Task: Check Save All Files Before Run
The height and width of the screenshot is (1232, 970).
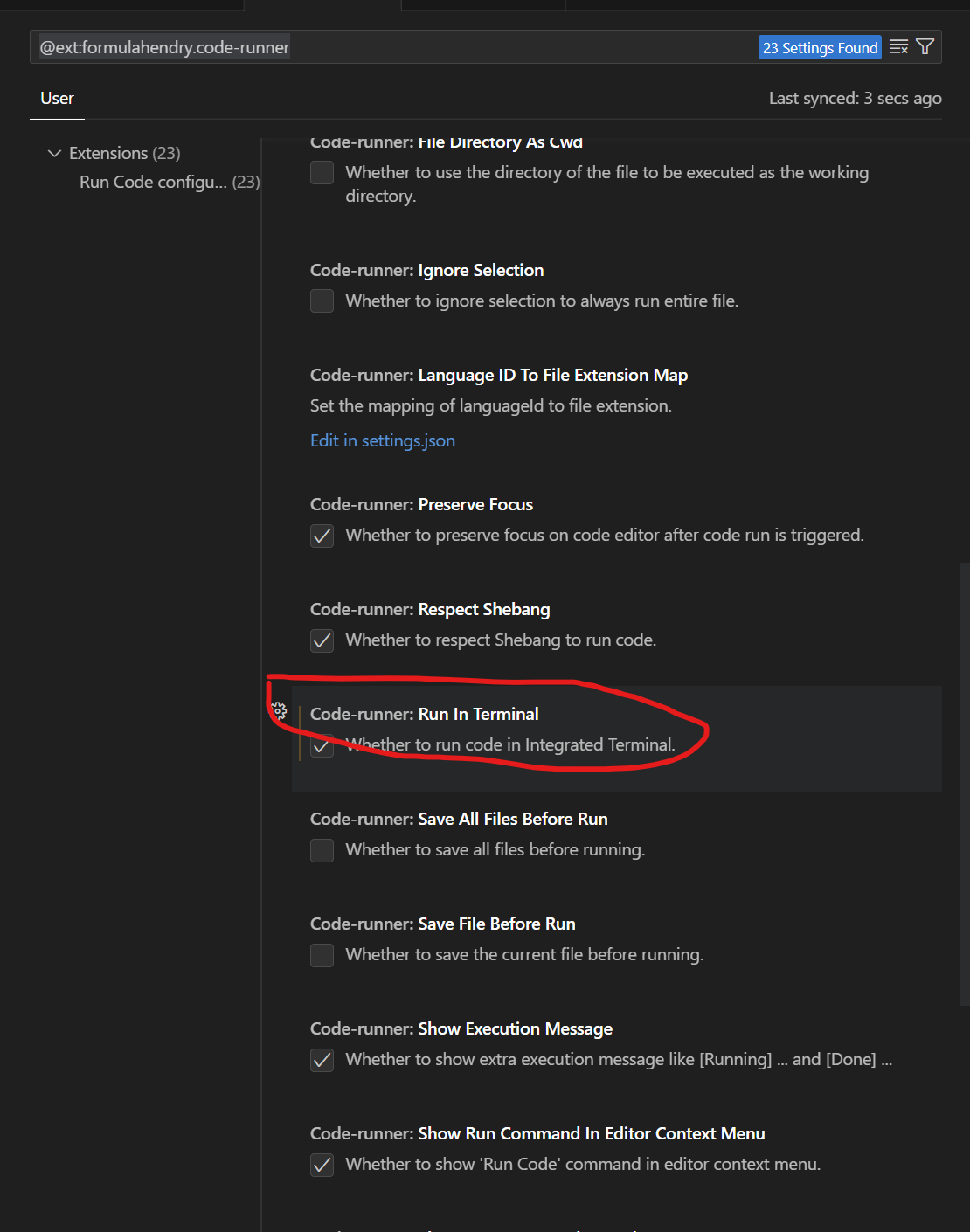Action: coord(322,850)
